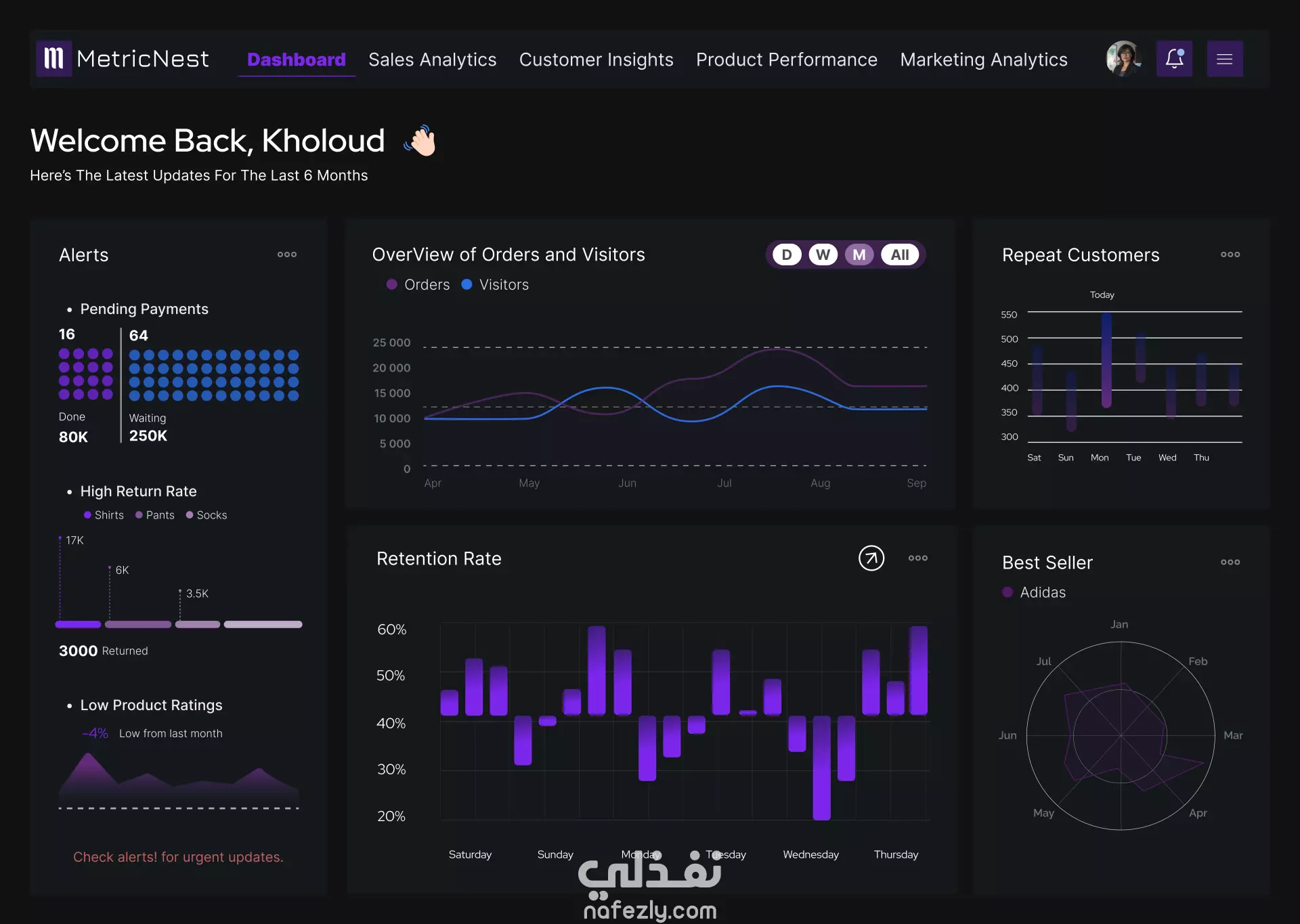Click the MetricNest brand name

coord(143,59)
